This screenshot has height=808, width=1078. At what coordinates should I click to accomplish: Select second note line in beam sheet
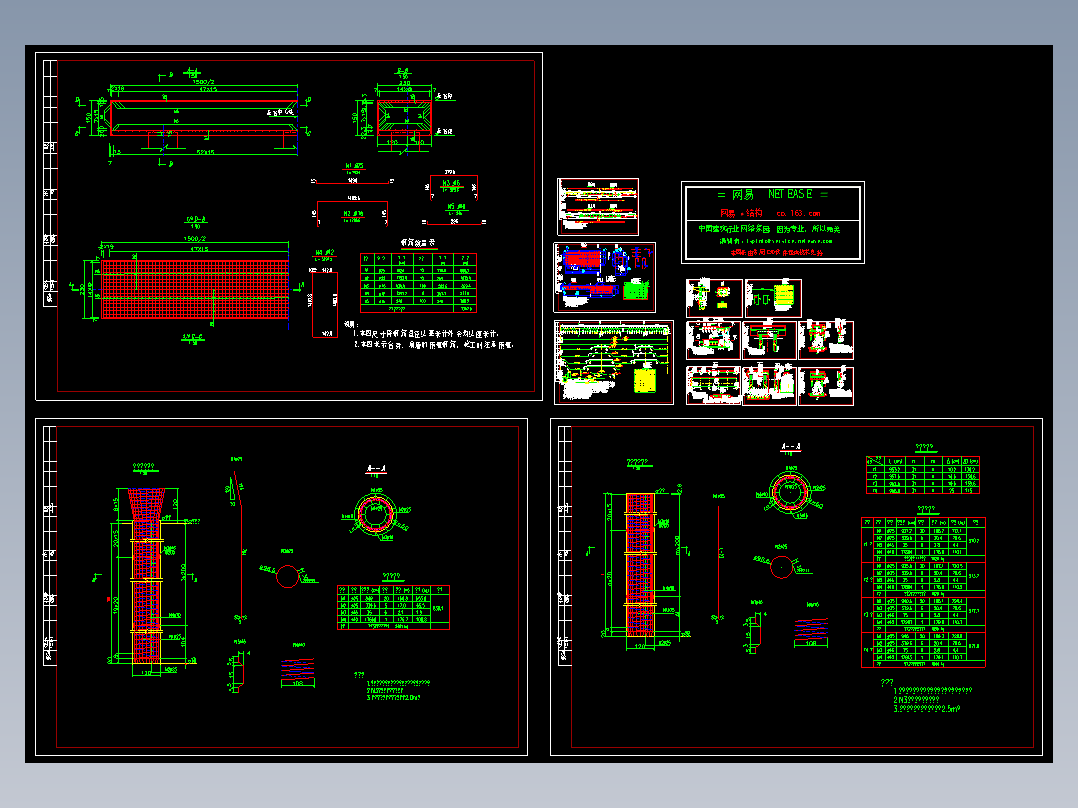point(433,345)
